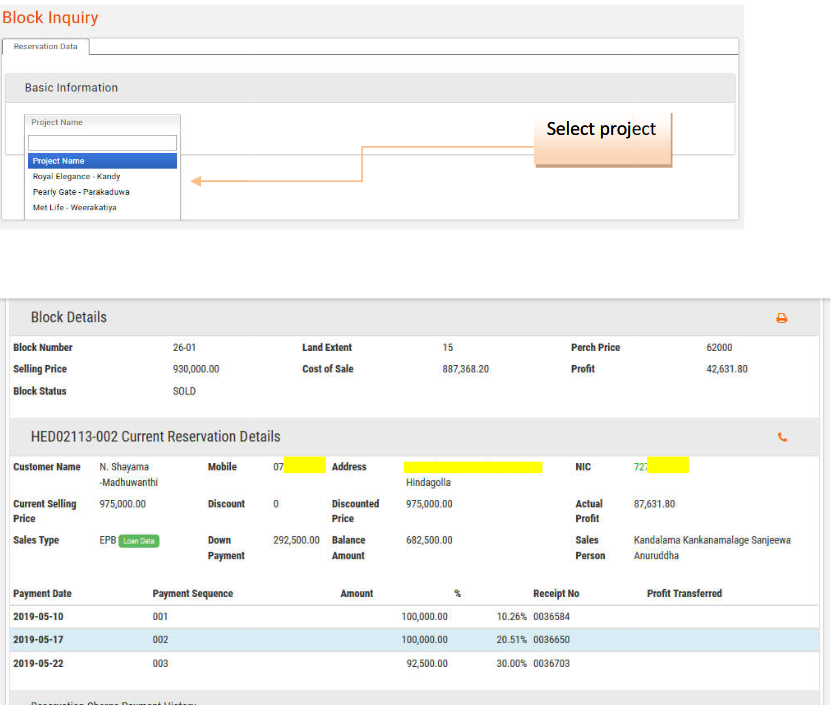Click receipt number 0036584
The image size is (831, 705).
(x=551, y=617)
